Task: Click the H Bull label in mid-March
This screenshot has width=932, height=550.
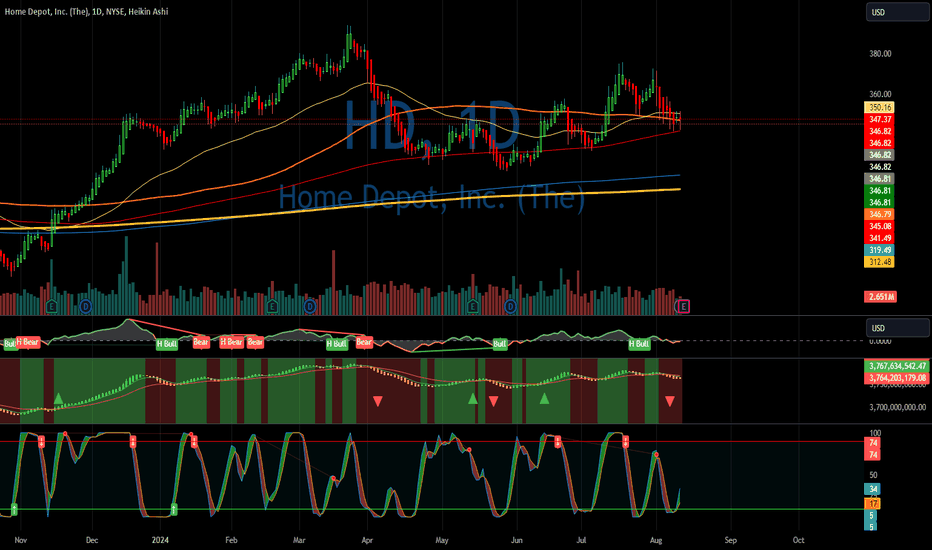Action: (x=337, y=344)
